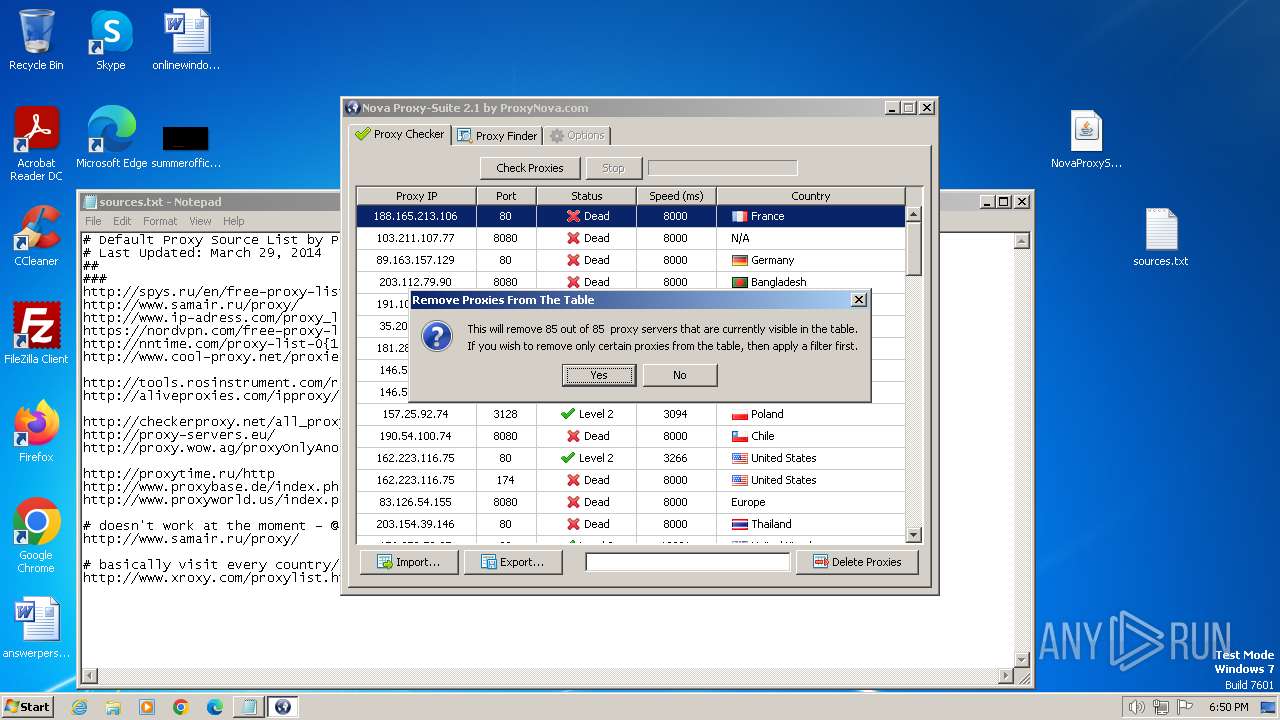The image size is (1280, 720).
Task: Click the Delete Proxies button
Action: click(x=857, y=562)
